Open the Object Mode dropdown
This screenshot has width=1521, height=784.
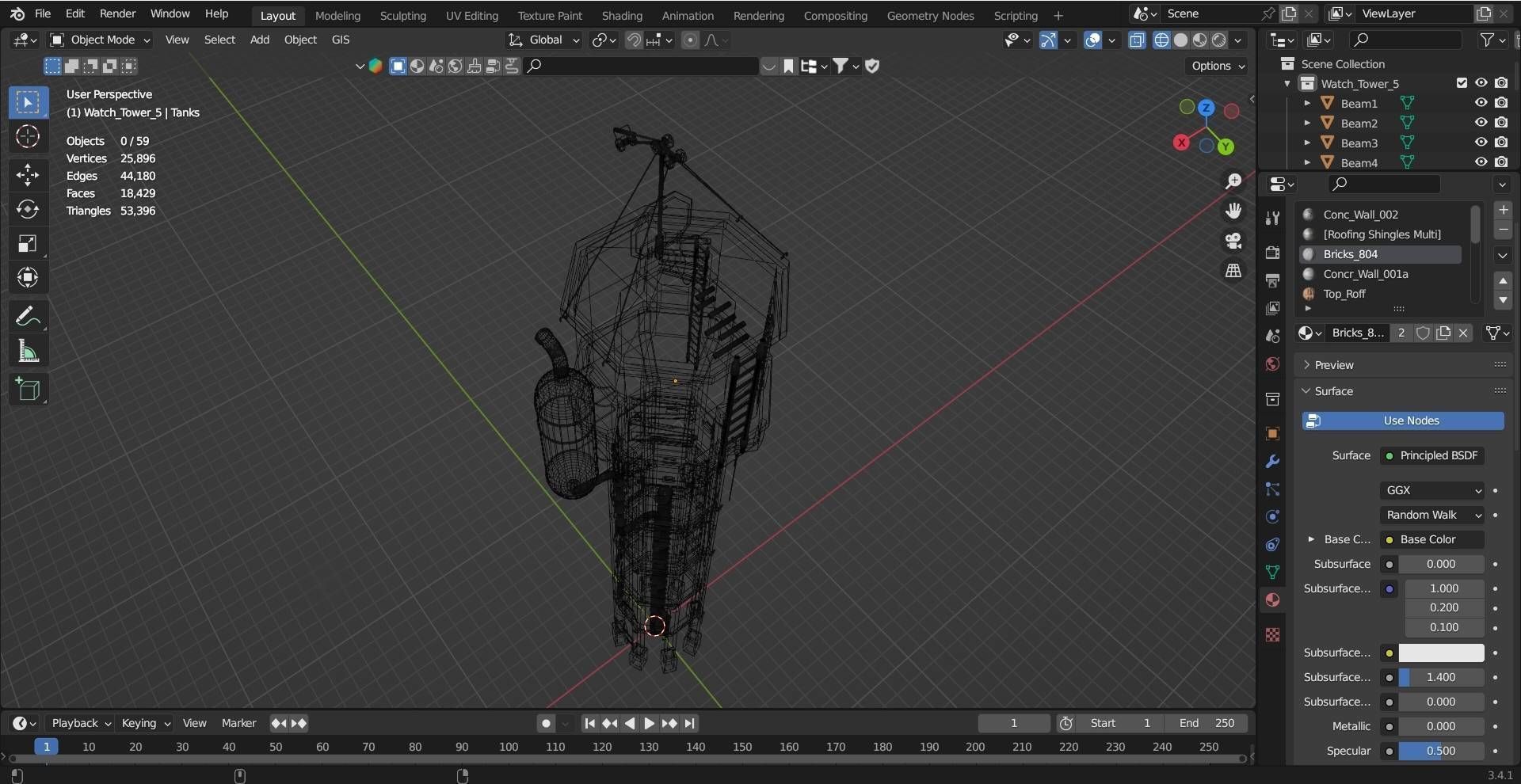click(101, 40)
